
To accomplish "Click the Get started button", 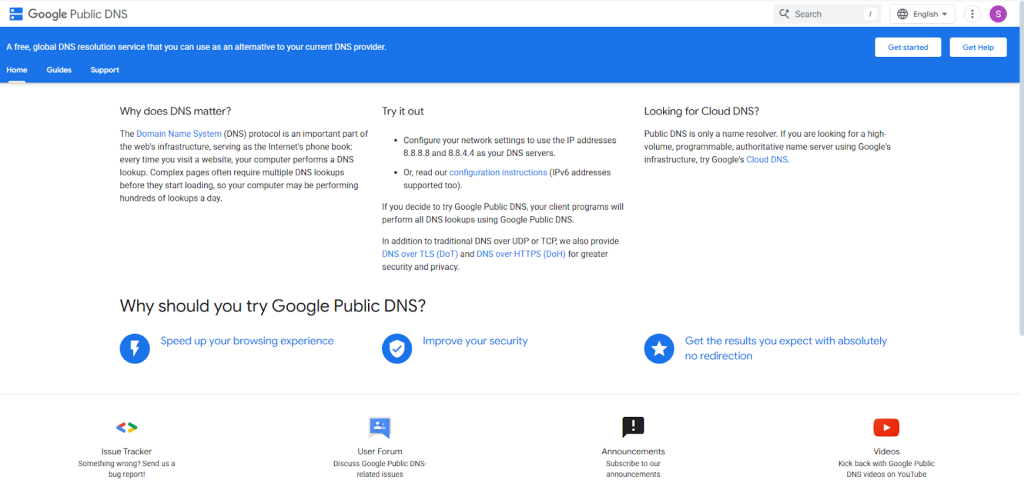I will coord(908,47).
